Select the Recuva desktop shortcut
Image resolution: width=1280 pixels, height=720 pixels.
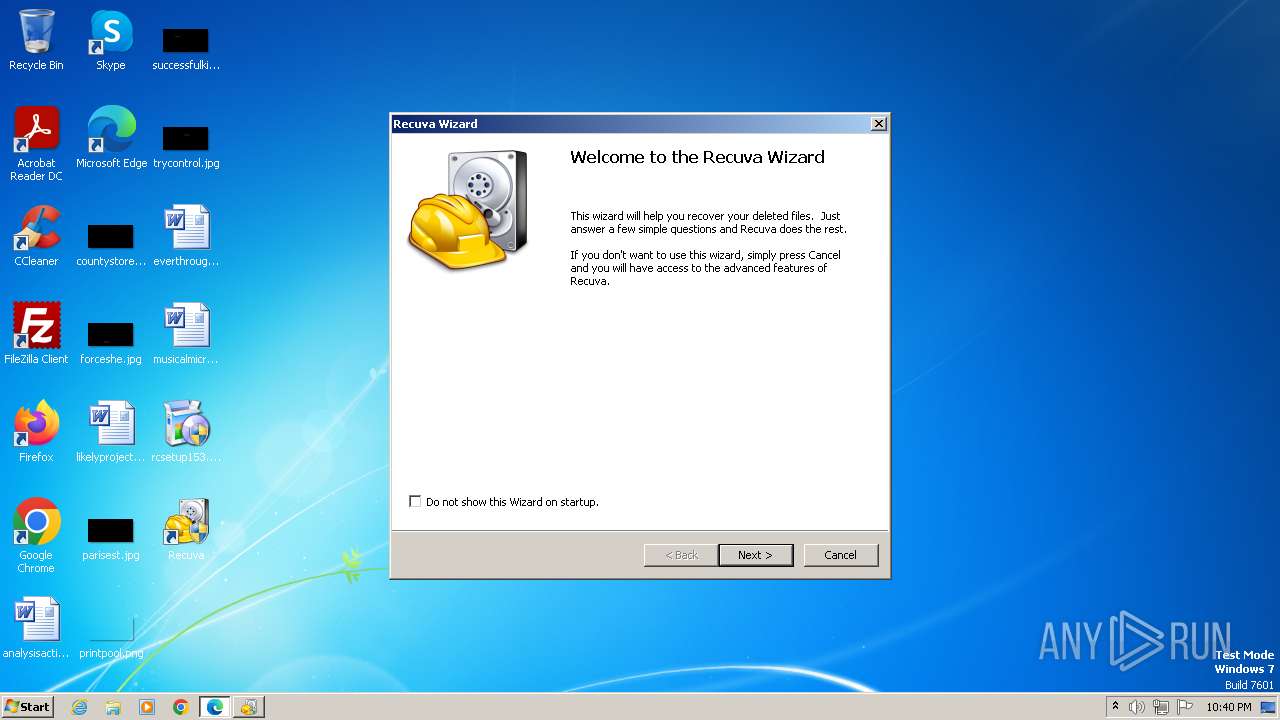(186, 530)
